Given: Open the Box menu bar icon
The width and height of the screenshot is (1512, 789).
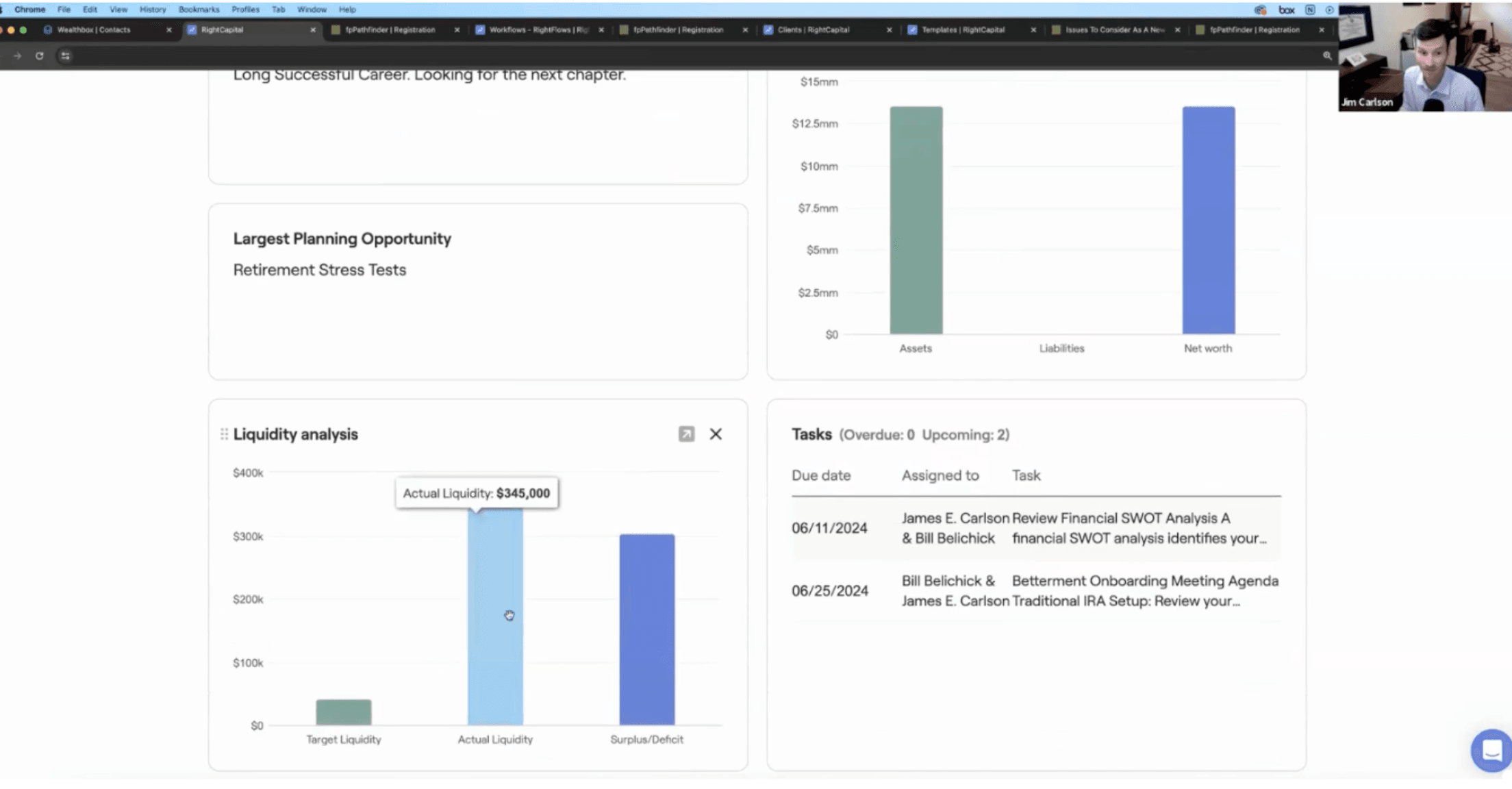Looking at the screenshot, I should [1287, 10].
